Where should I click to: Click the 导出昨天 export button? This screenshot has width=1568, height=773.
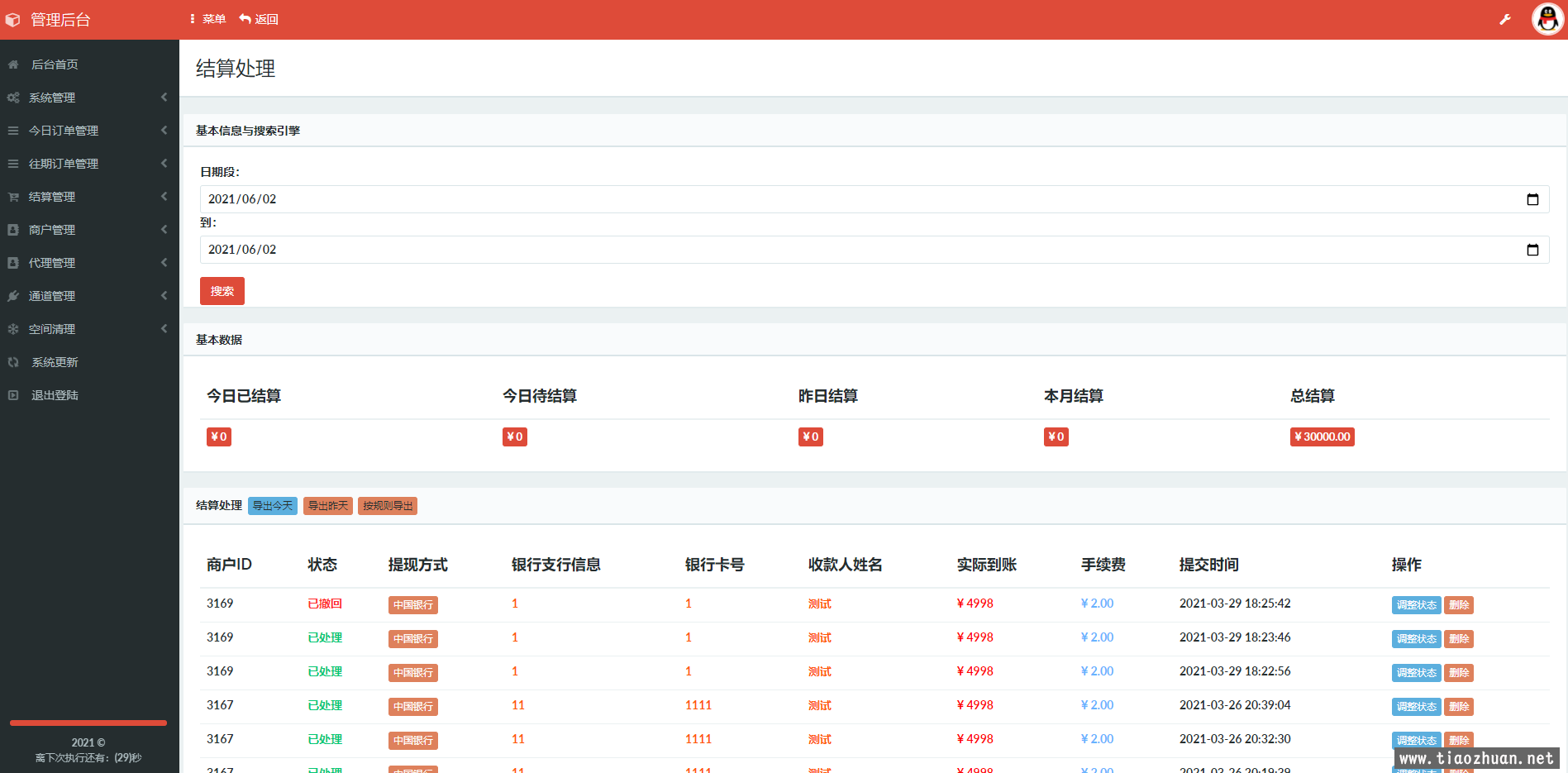point(328,506)
